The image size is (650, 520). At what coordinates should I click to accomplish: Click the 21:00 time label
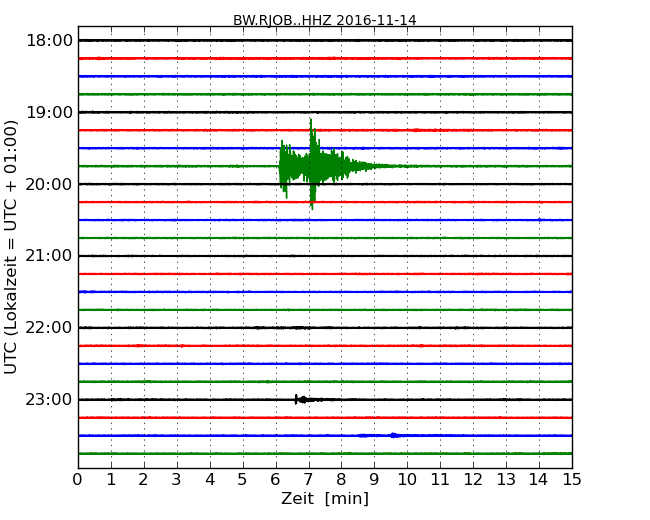point(49,256)
